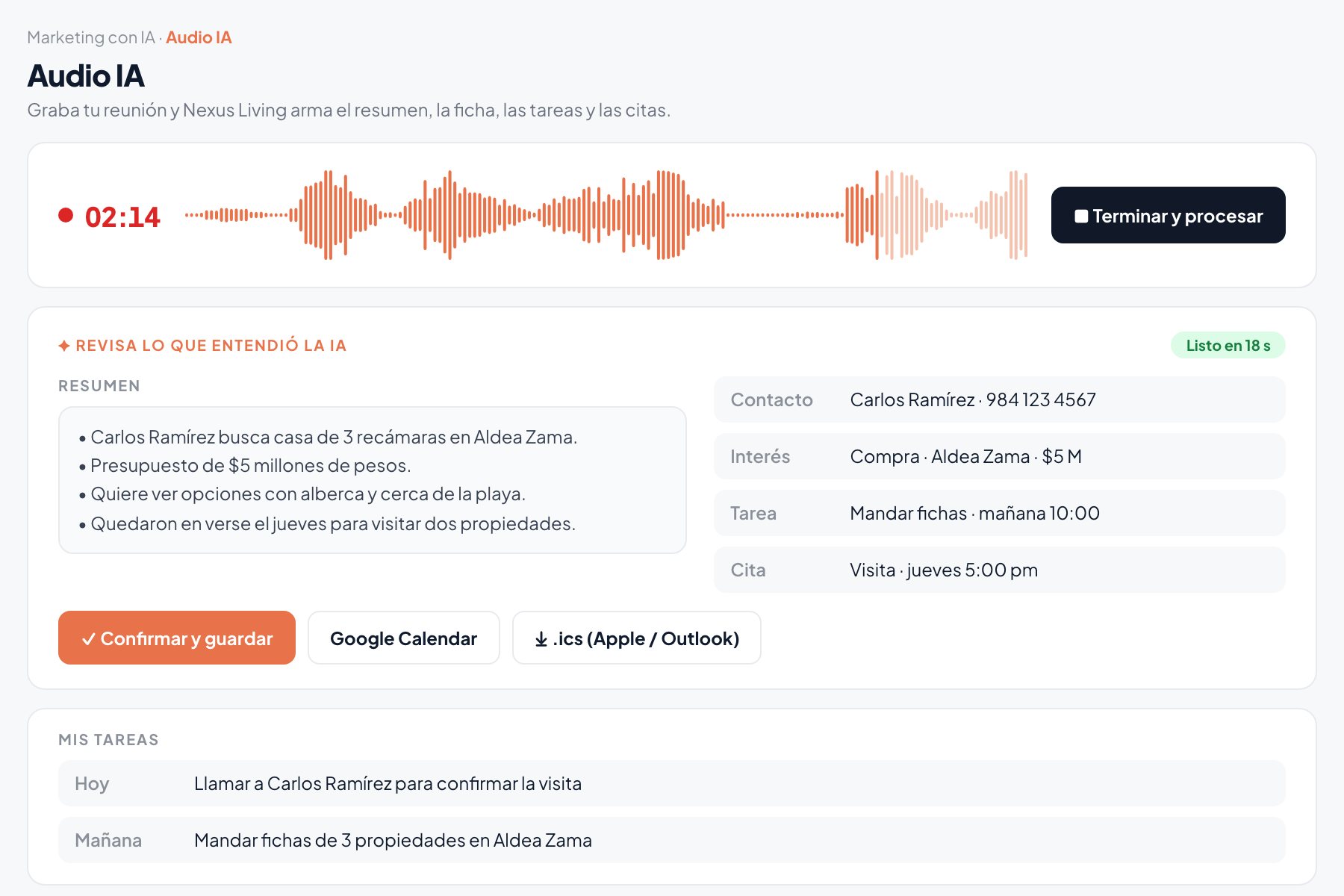Viewport: 1344px width, 896px height.
Task: Click the download arrow icon beside .ics
Action: click(x=541, y=639)
